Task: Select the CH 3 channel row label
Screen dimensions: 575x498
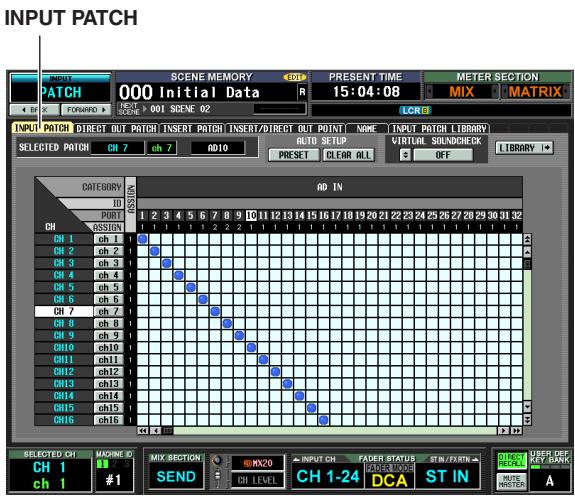Action: 63,263
